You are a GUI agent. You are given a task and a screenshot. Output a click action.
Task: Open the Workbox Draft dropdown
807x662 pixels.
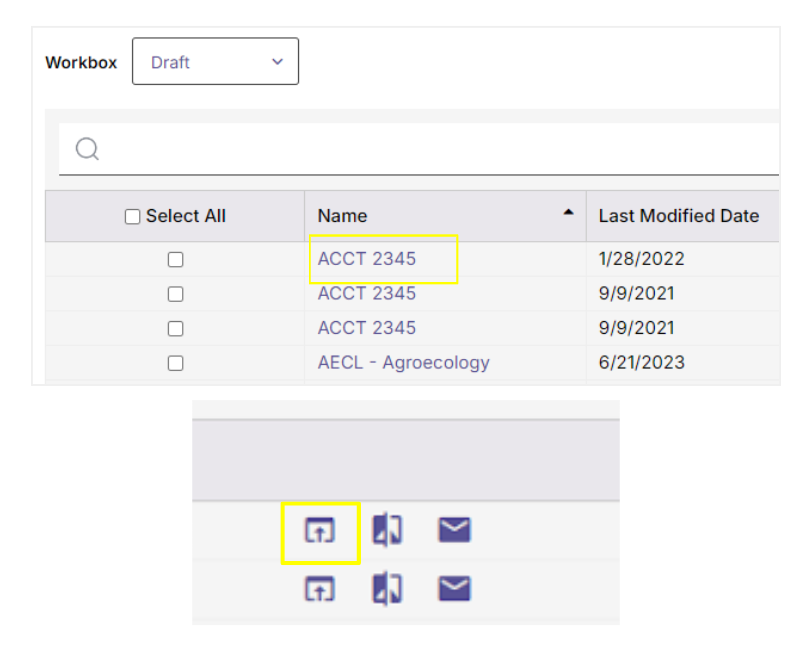(x=215, y=62)
